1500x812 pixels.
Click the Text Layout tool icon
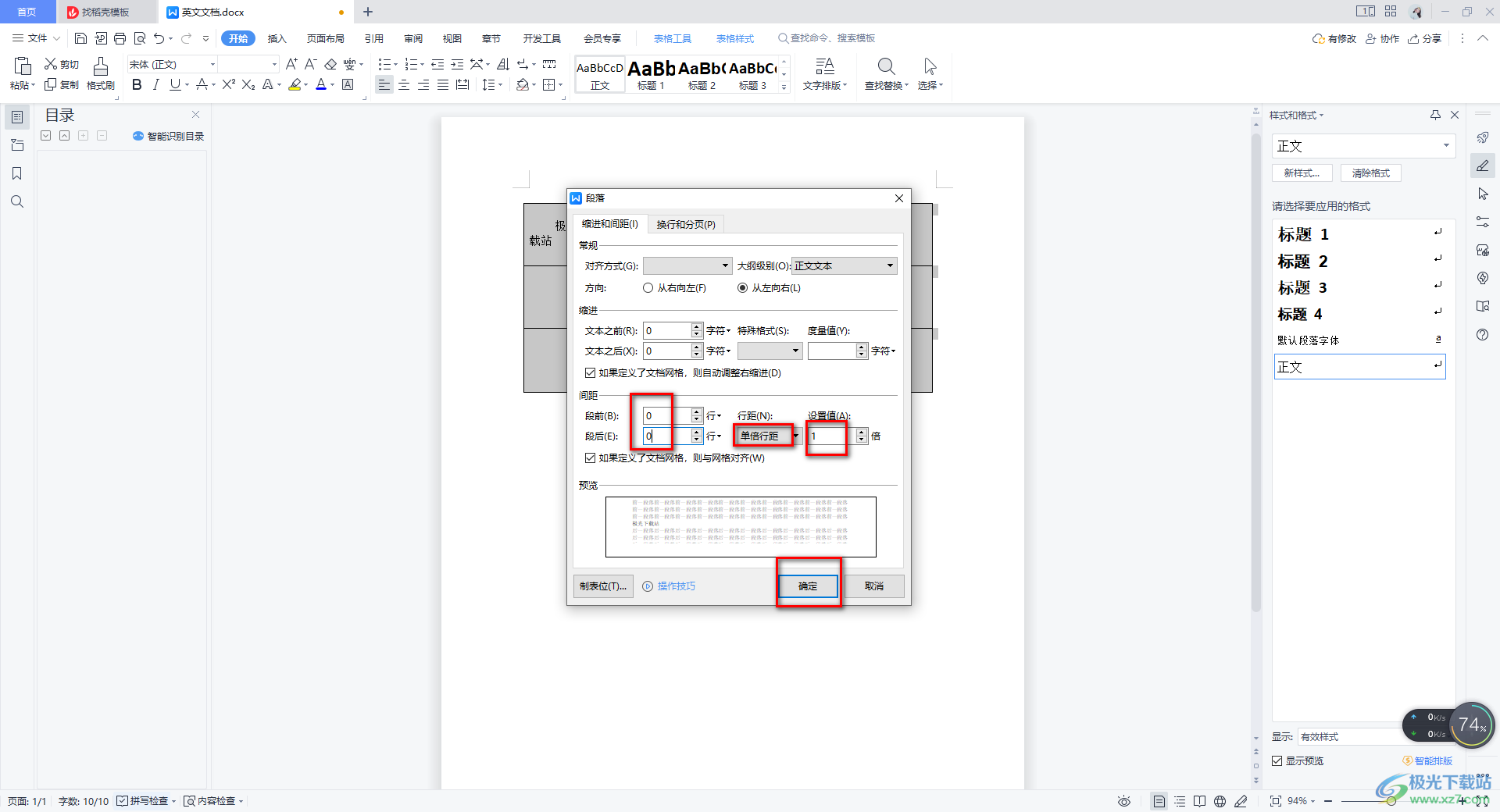pyautogui.click(x=825, y=74)
